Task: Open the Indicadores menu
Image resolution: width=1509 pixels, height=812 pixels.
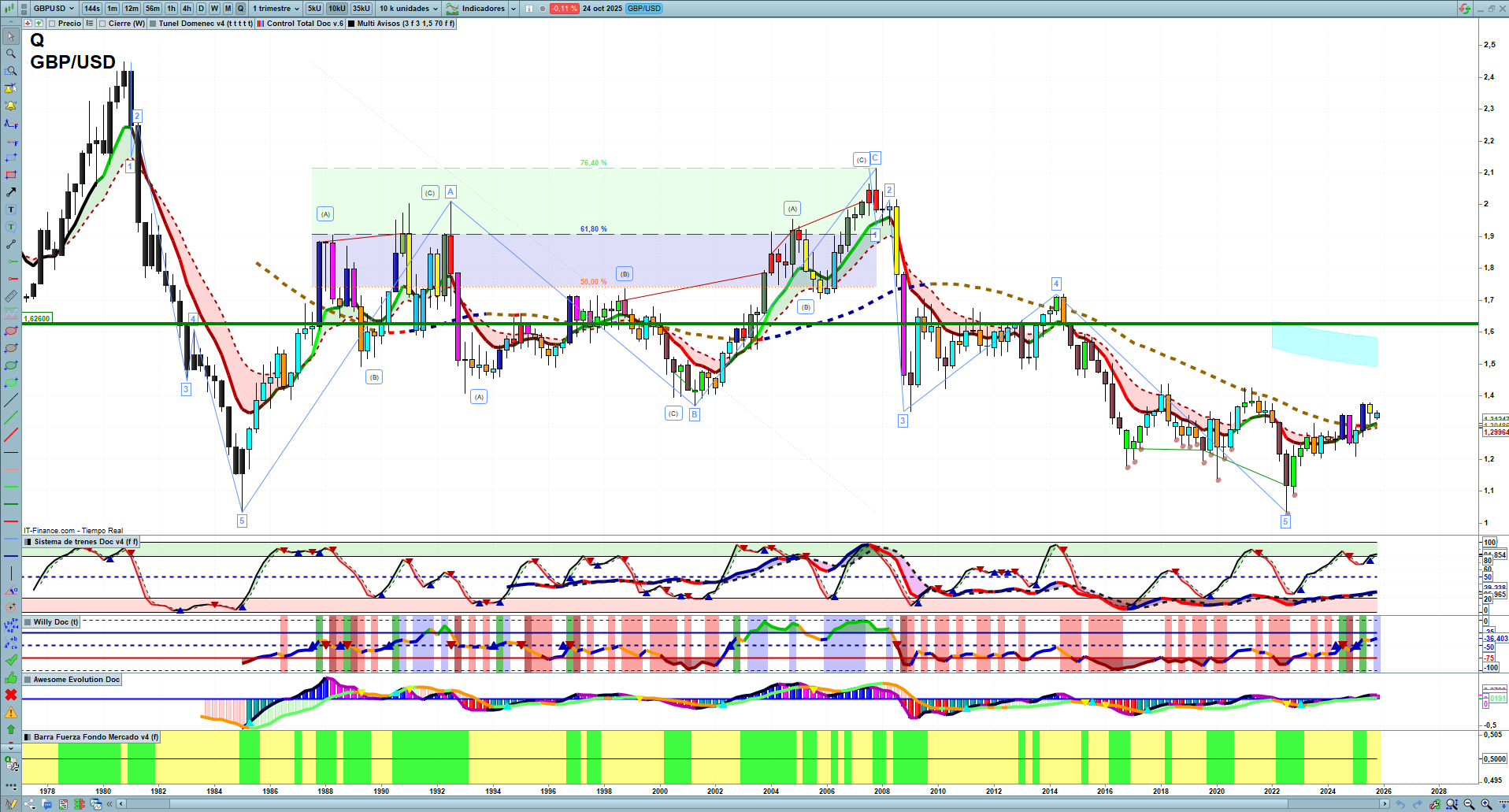Action: pos(482,9)
